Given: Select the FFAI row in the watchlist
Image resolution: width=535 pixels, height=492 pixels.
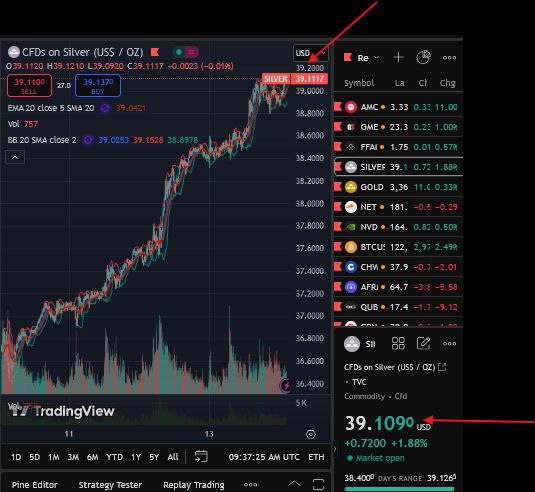Looking at the screenshot, I should [x=398, y=147].
